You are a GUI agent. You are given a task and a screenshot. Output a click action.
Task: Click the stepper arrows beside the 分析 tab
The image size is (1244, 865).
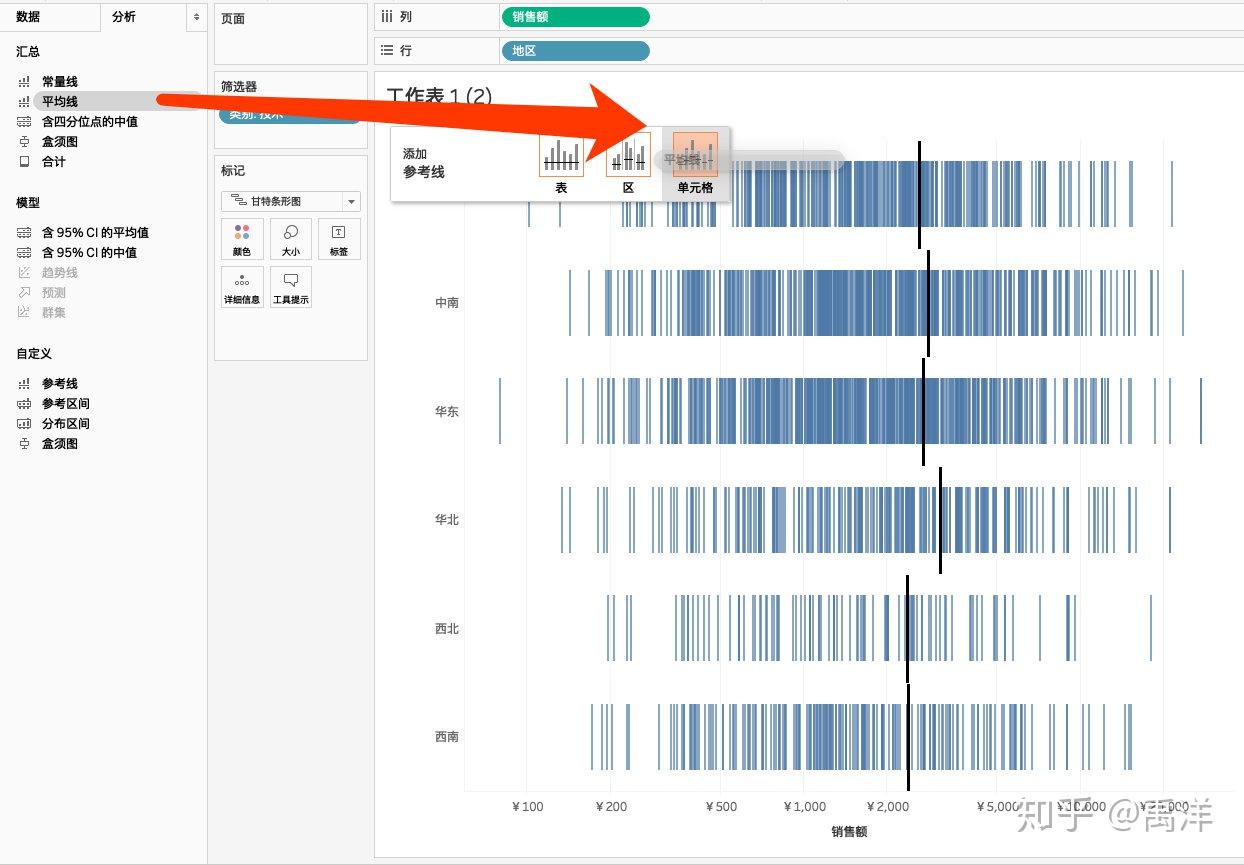click(197, 17)
